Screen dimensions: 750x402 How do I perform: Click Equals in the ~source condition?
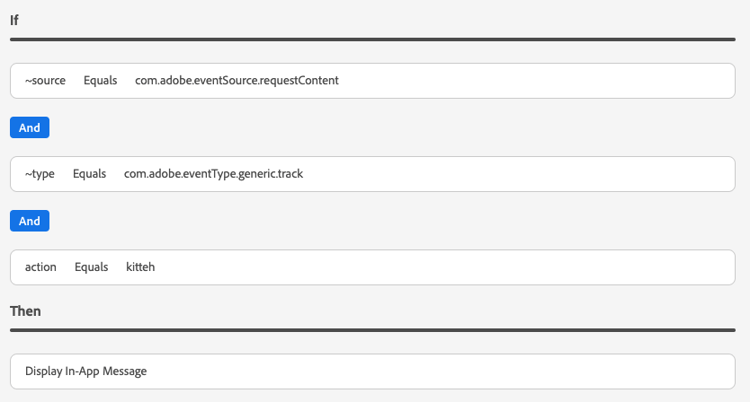click(100, 81)
